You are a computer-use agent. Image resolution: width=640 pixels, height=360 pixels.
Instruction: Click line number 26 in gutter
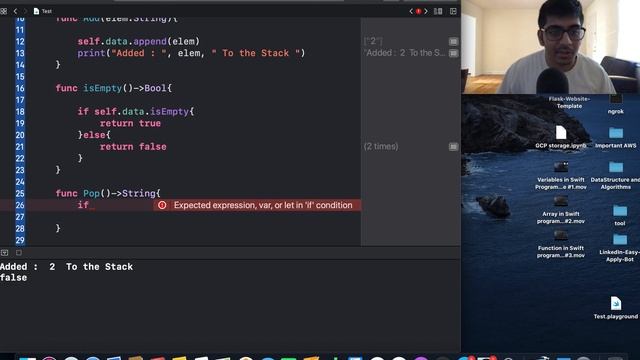click(x=20, y=205)
